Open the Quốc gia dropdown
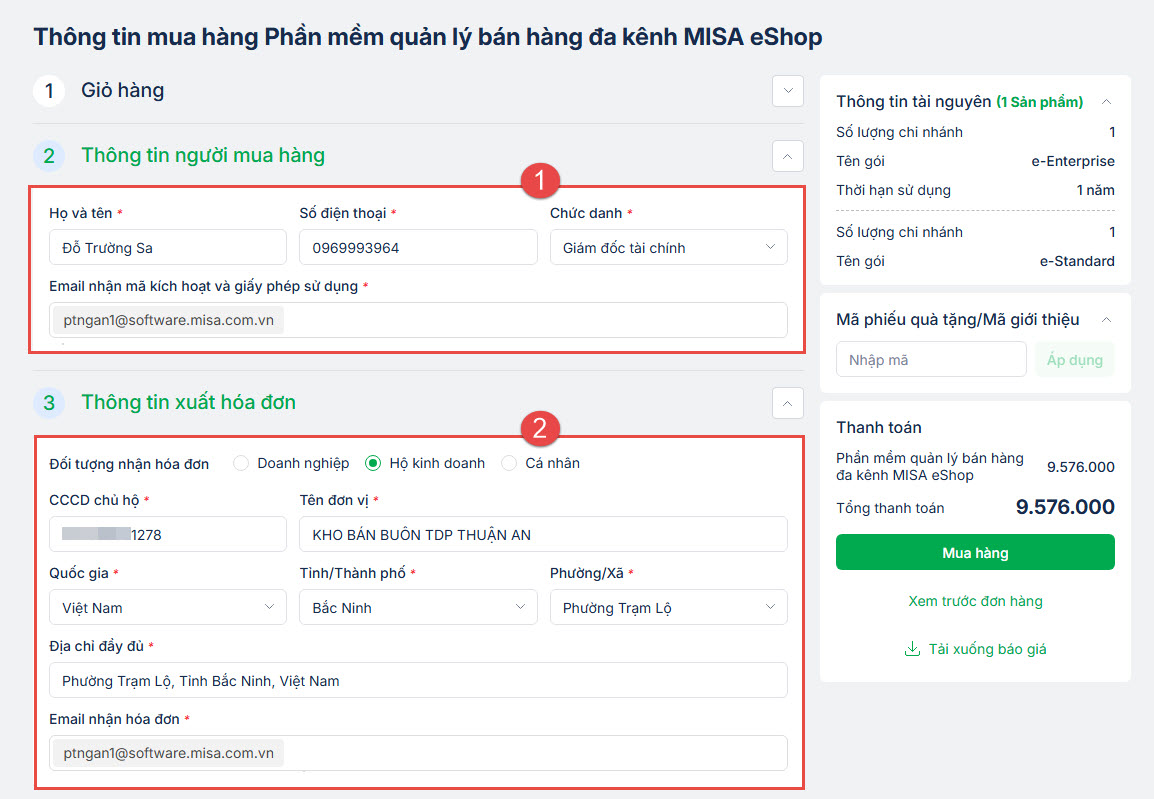The height and width of the screenshot is (799, 1154). 167,607
